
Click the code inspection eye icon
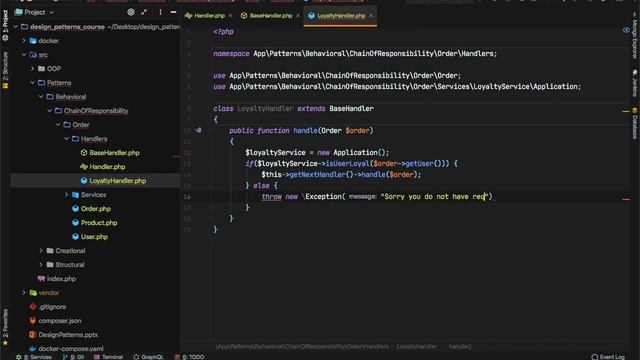626,30
